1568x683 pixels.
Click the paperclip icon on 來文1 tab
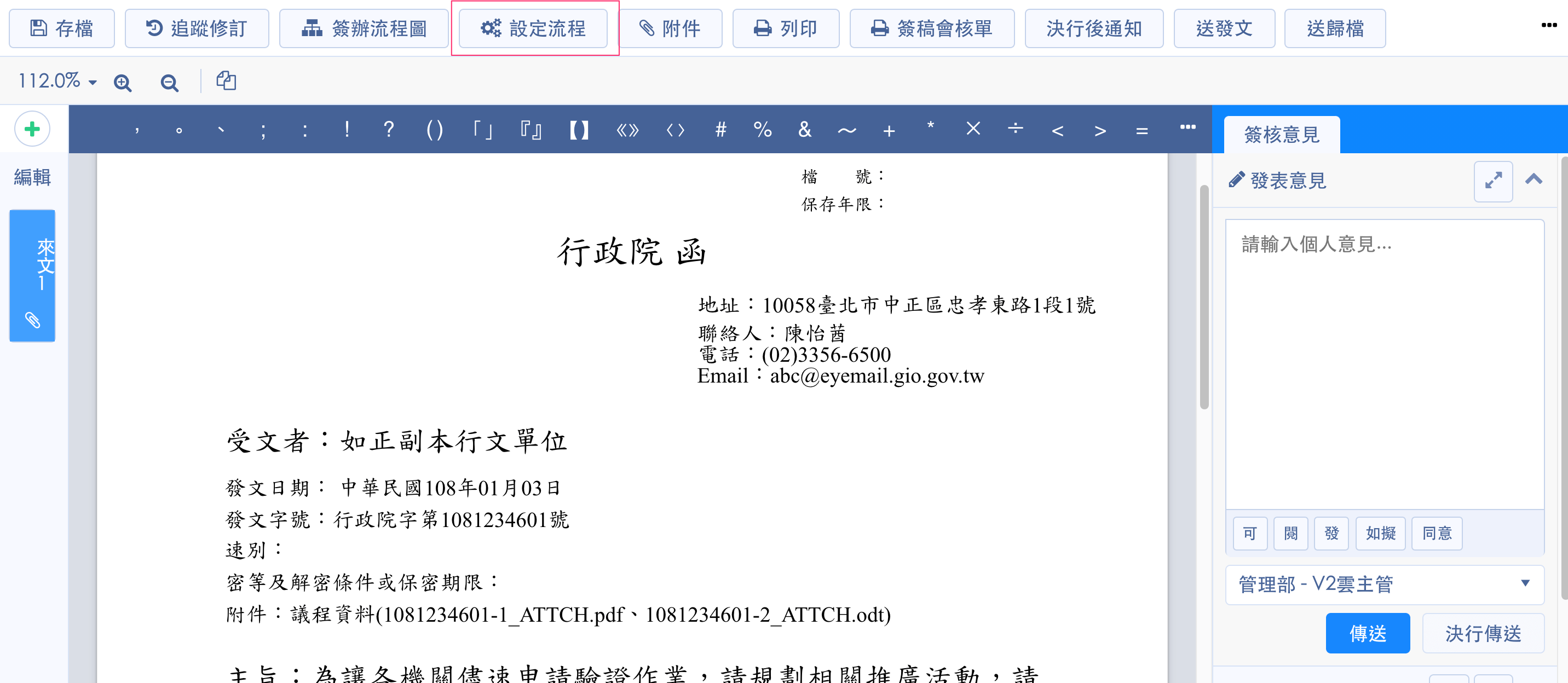tap(32, 320)
